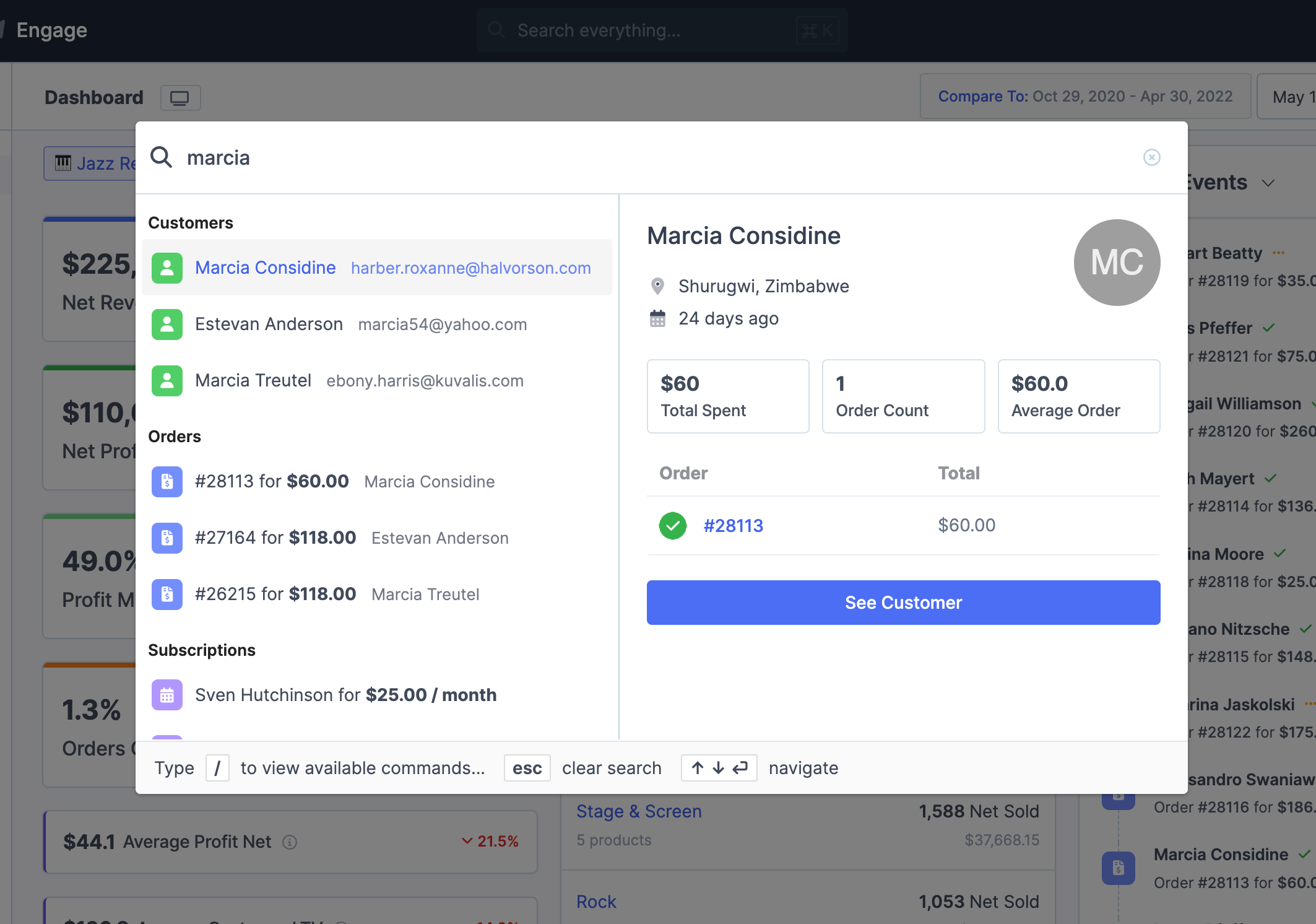Expand the Events dropdown chevron
Image resolution: width=1316 pixels, height=924 pixels.
[1268, 183]
